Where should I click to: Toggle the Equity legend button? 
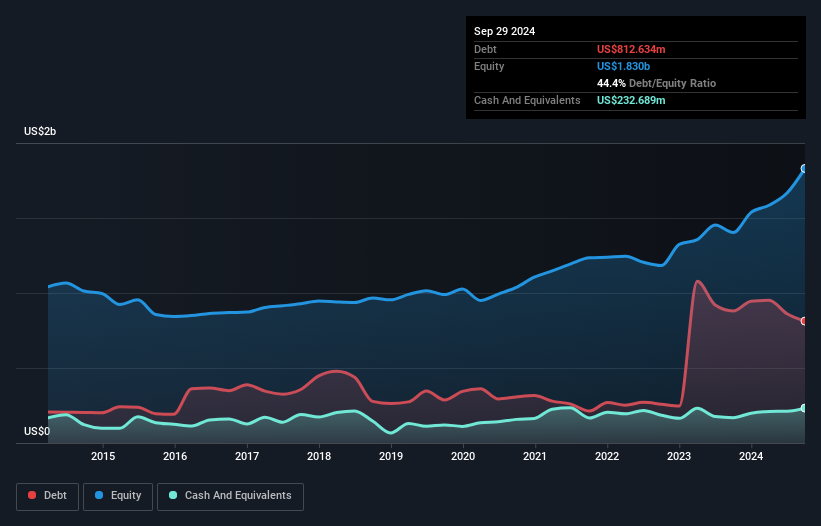[x=118, y=496]
